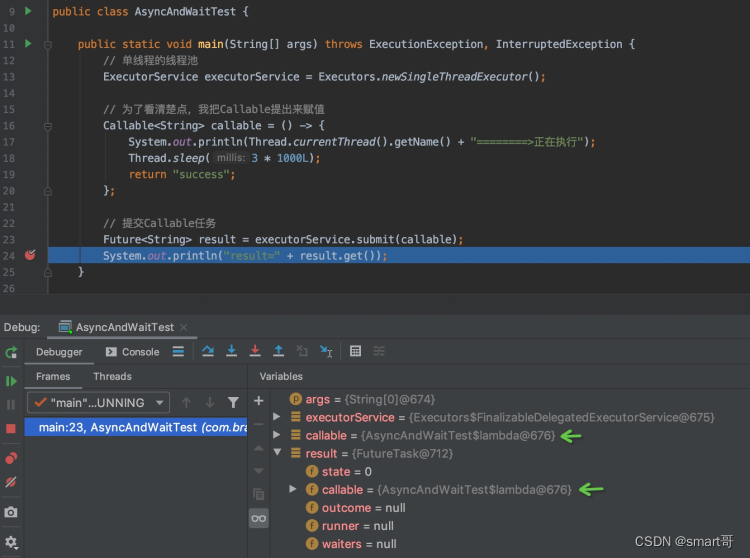Expand the executorService variable node

tap(276, 416)
